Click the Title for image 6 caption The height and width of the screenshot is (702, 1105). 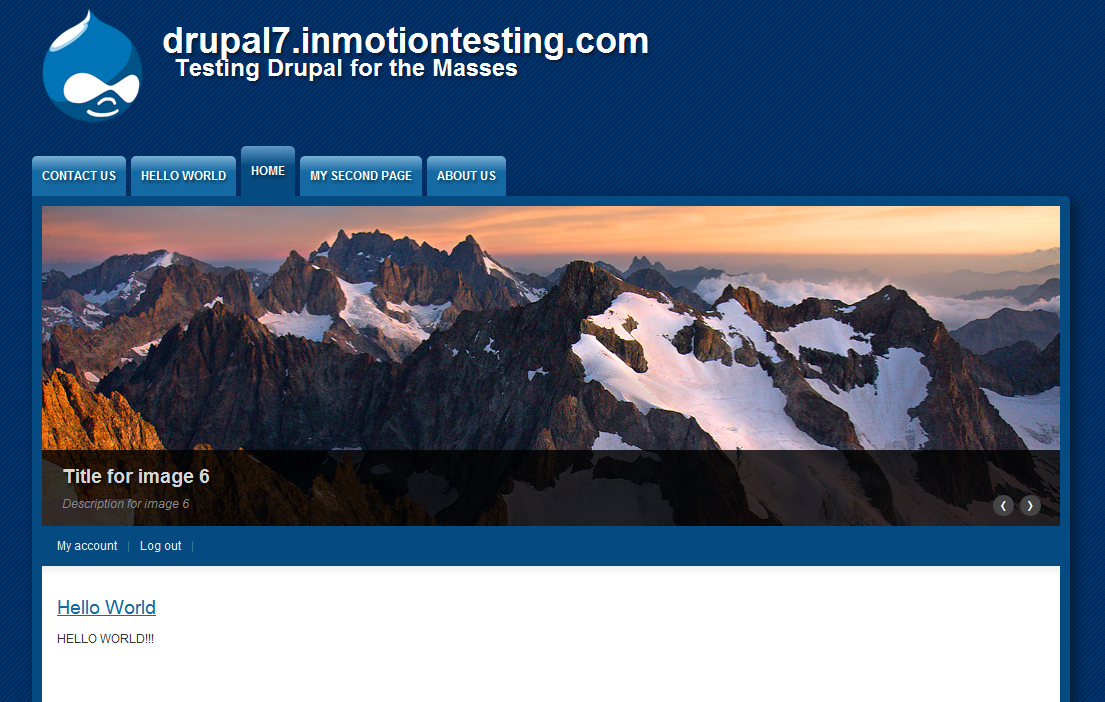coord(136,476)
